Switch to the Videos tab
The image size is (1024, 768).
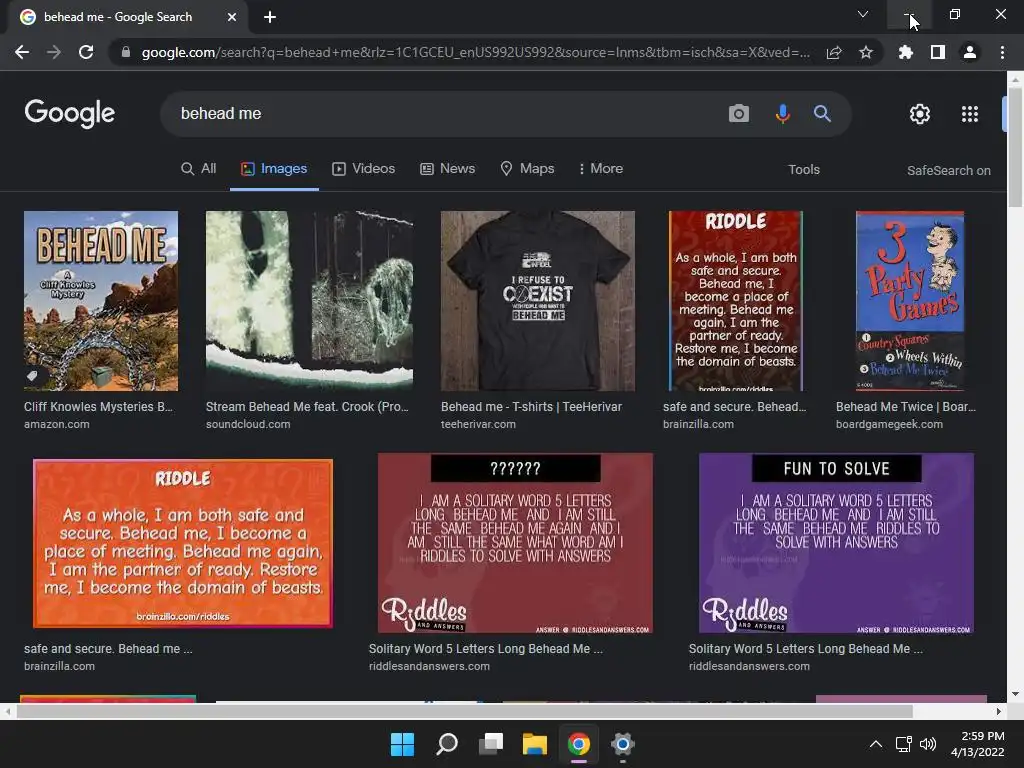364,168
